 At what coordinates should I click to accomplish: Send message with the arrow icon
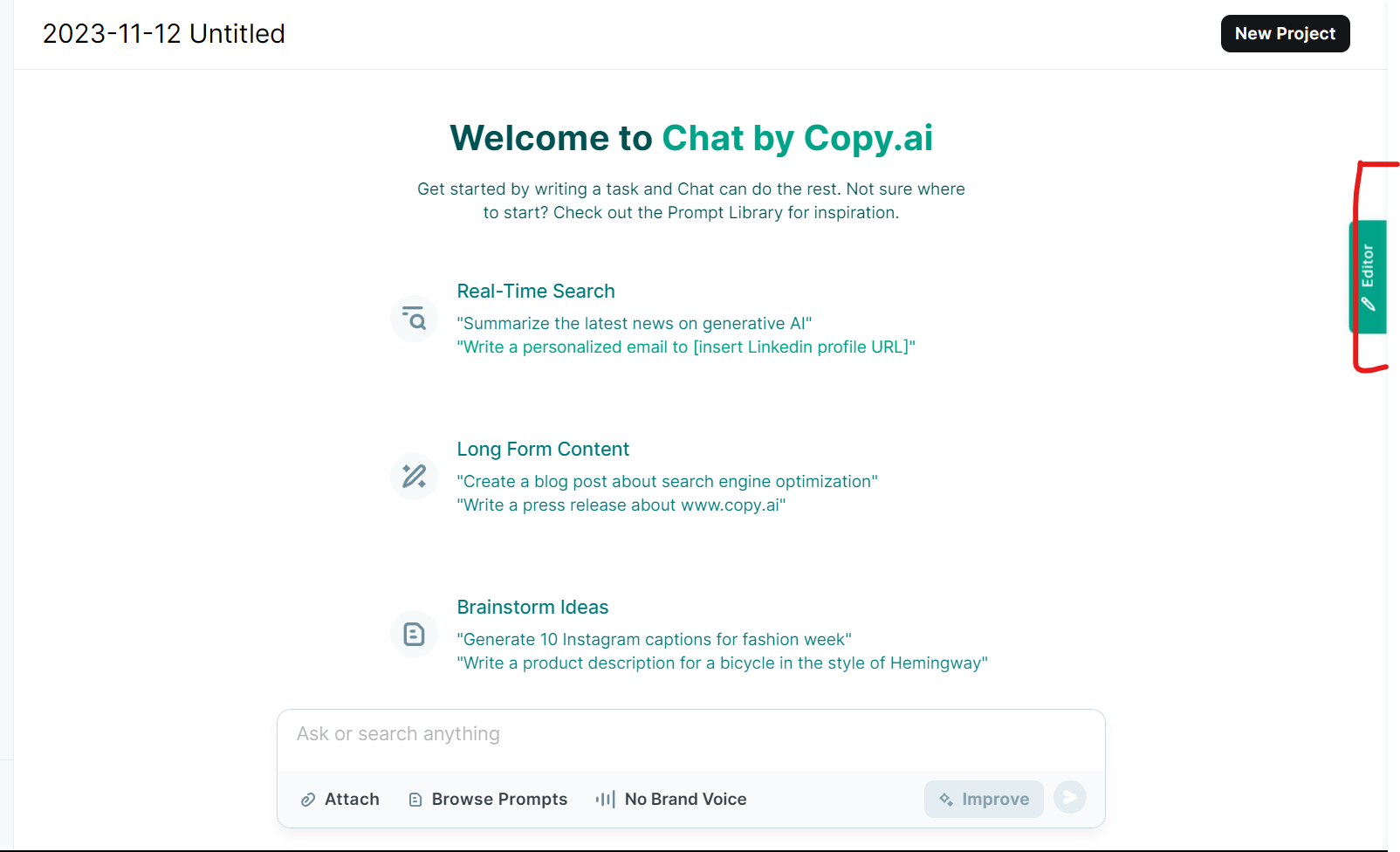(1070, 797)
